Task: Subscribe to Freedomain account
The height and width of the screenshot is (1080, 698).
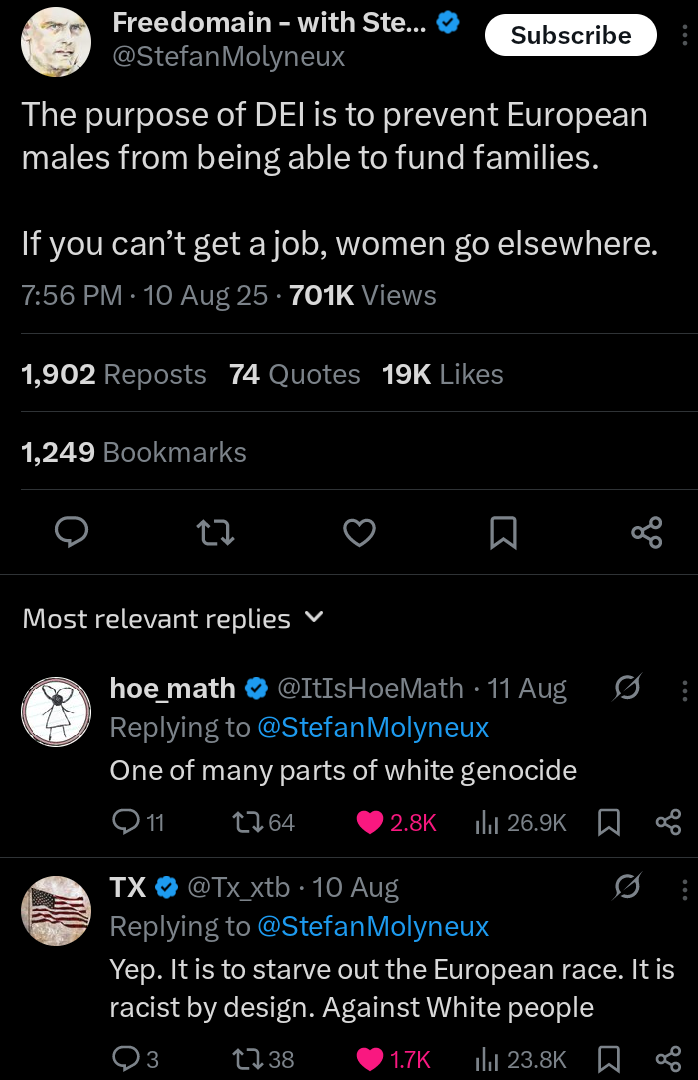Action: (571, 35)
